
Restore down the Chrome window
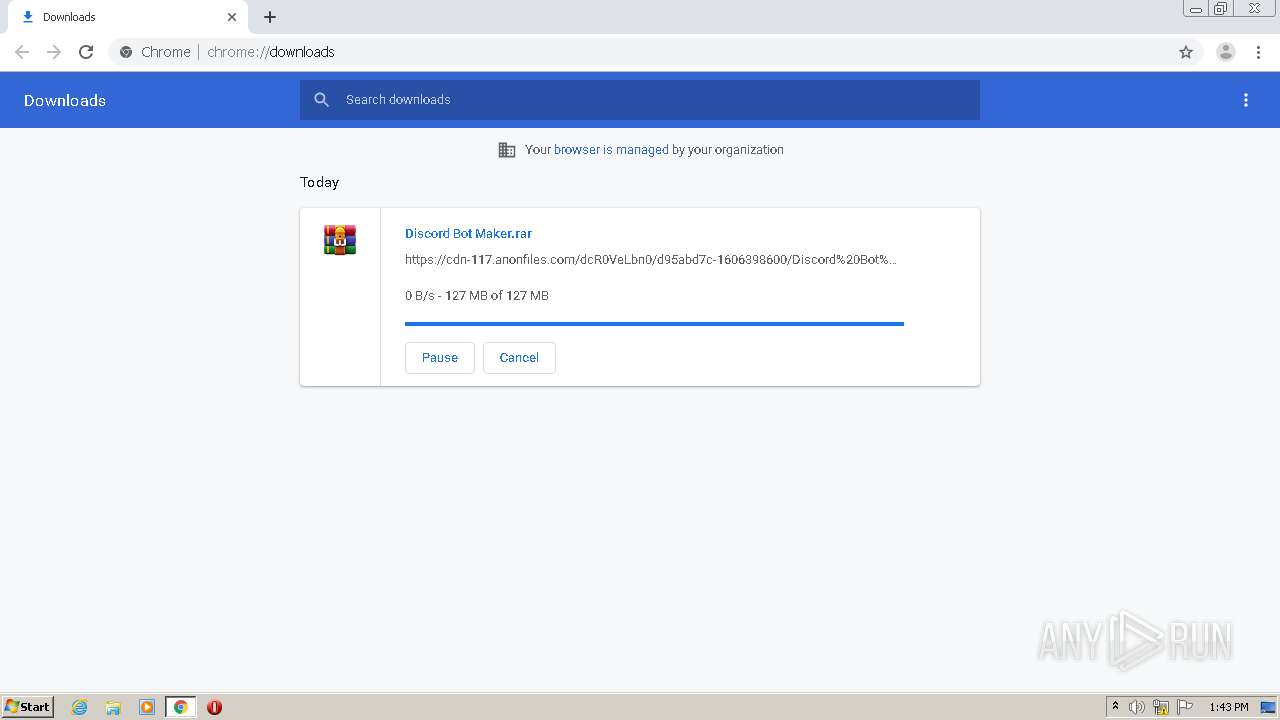1221,9
